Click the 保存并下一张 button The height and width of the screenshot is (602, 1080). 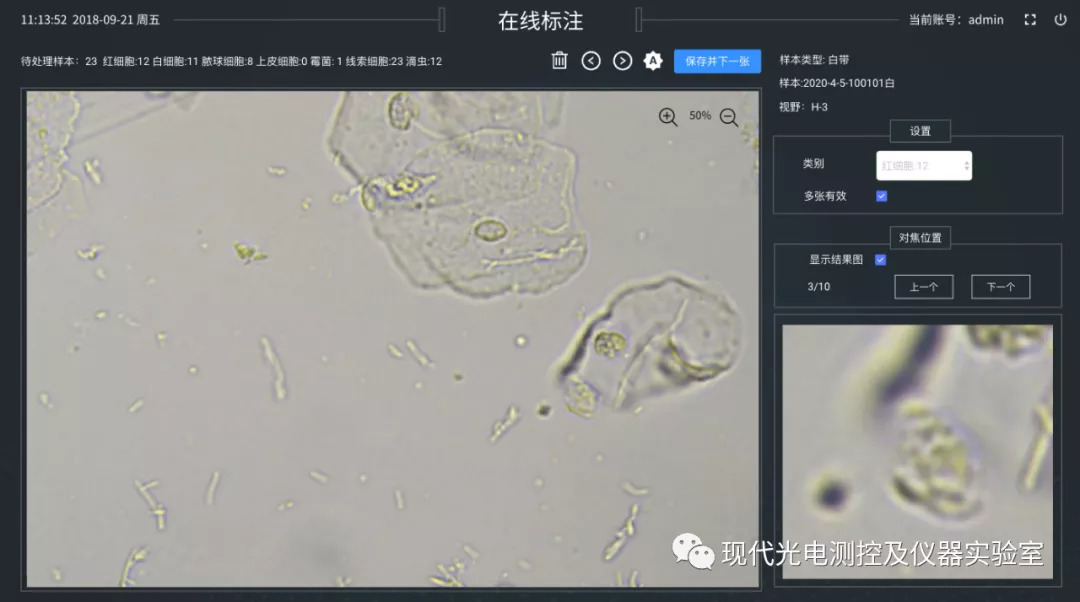pyautogui.click(x=717, y=61)
